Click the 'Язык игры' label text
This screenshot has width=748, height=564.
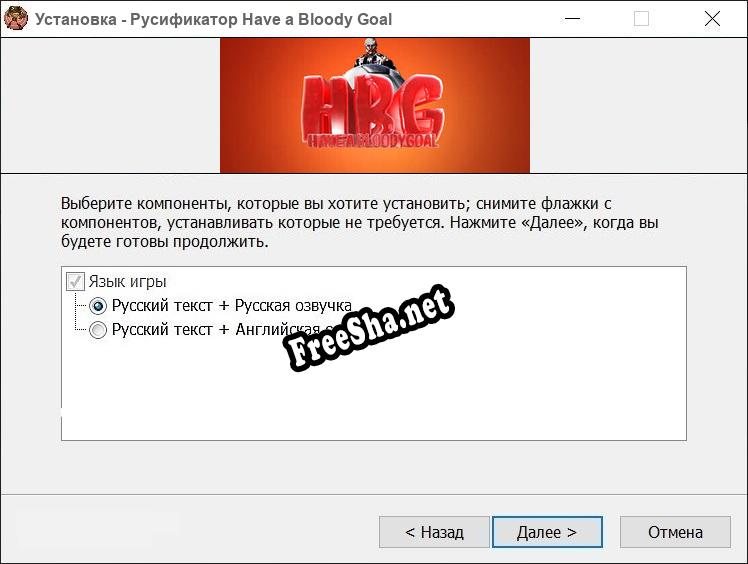click(x=127, y=282)
